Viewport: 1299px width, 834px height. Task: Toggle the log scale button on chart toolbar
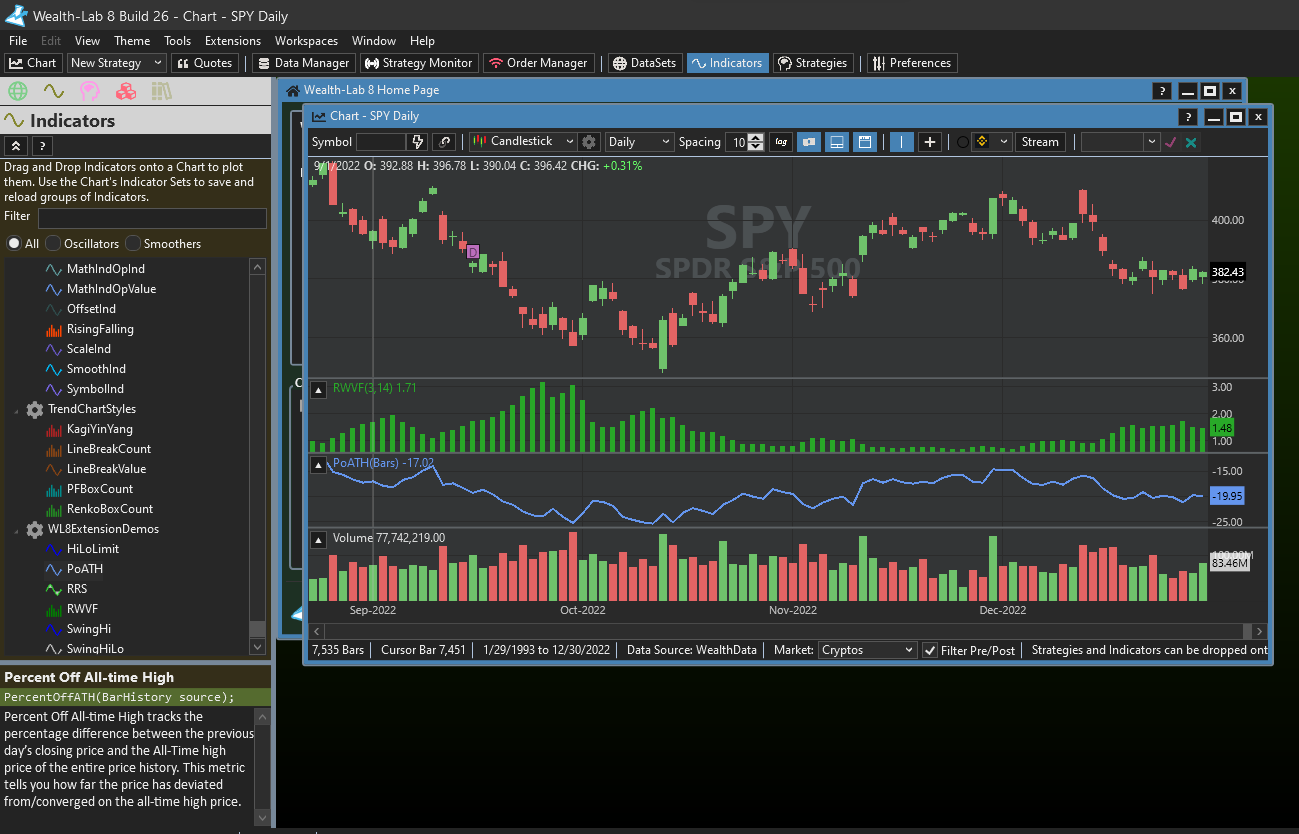[x=781, y=142]
